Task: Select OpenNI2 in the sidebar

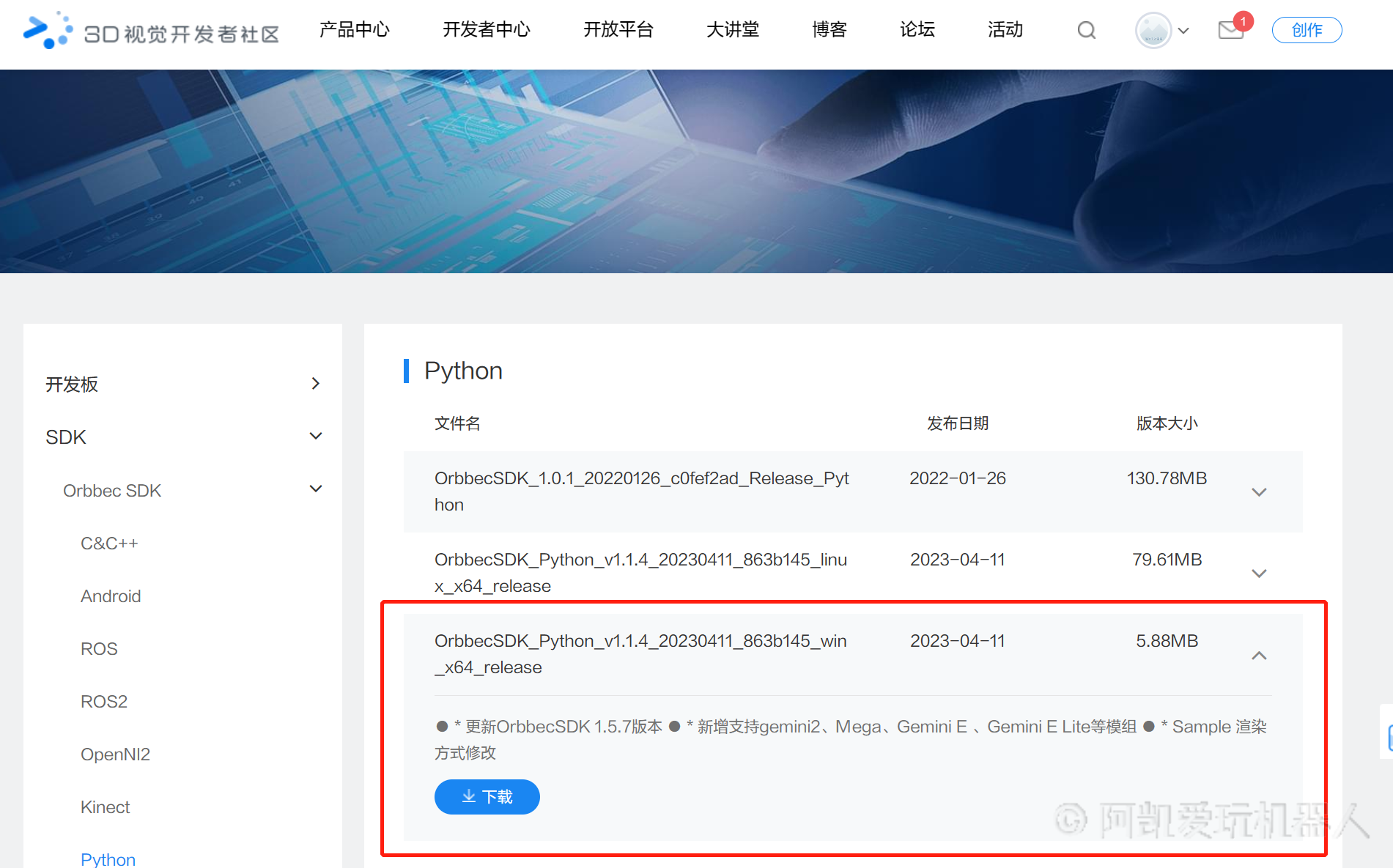Action: coord(115,754)
